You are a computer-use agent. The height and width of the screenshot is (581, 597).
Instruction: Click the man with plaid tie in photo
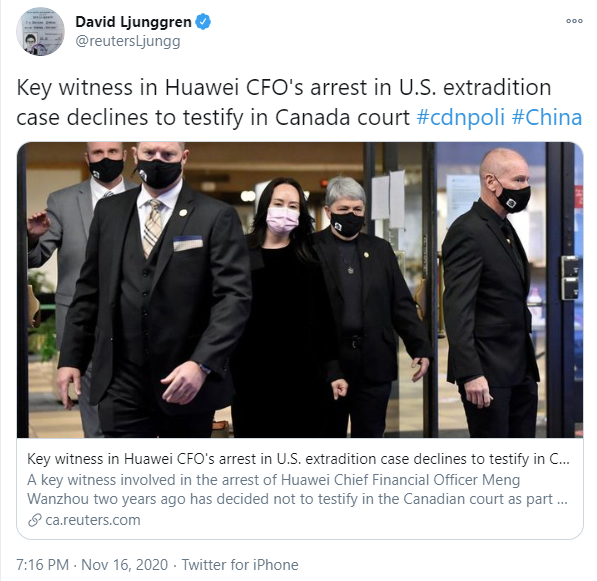[156, 289]
